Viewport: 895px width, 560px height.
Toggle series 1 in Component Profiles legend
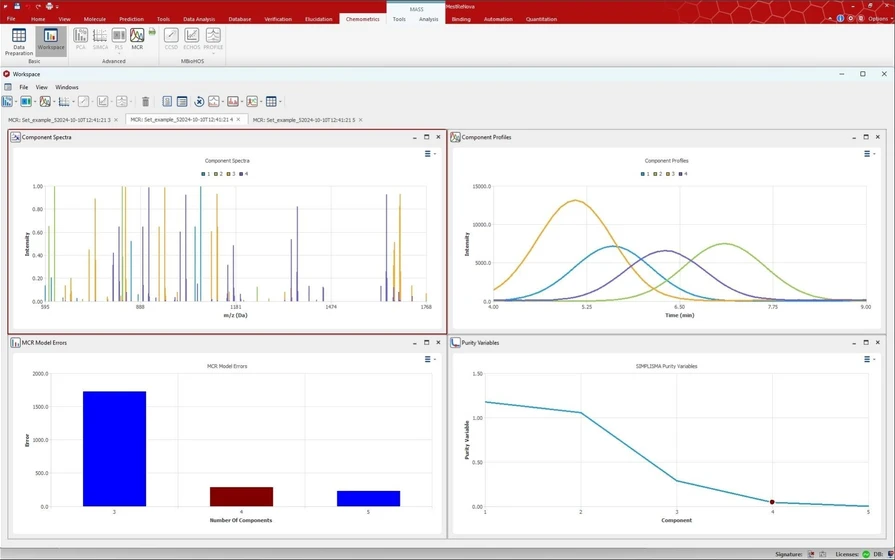[645, 174]
